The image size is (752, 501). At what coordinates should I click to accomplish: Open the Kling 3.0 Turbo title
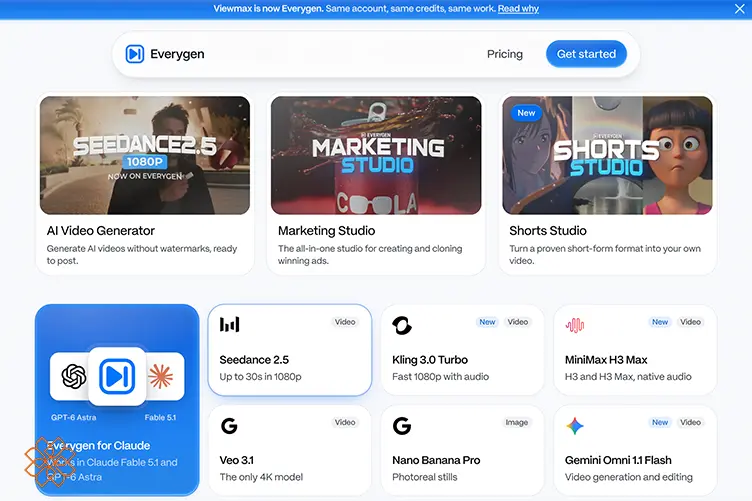430,360
